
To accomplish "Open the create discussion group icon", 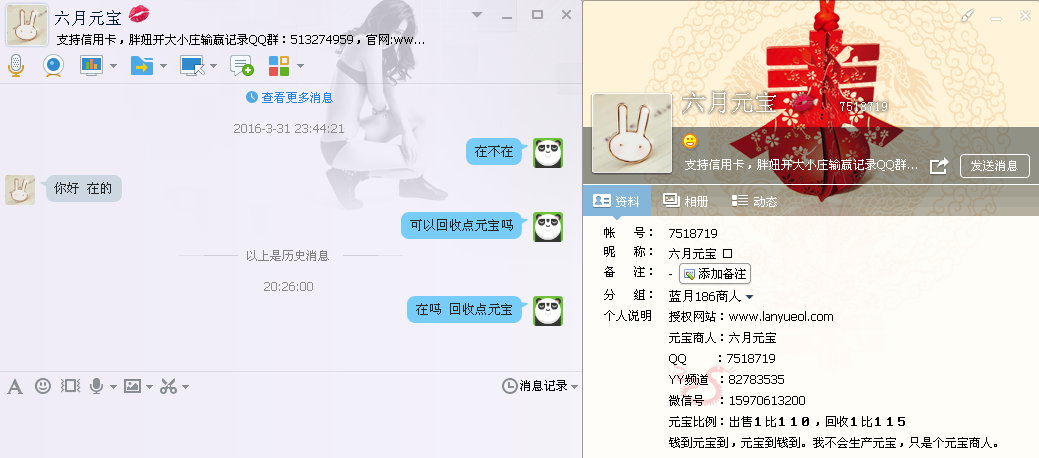I will pyautogui.click(x=241, y=66).
